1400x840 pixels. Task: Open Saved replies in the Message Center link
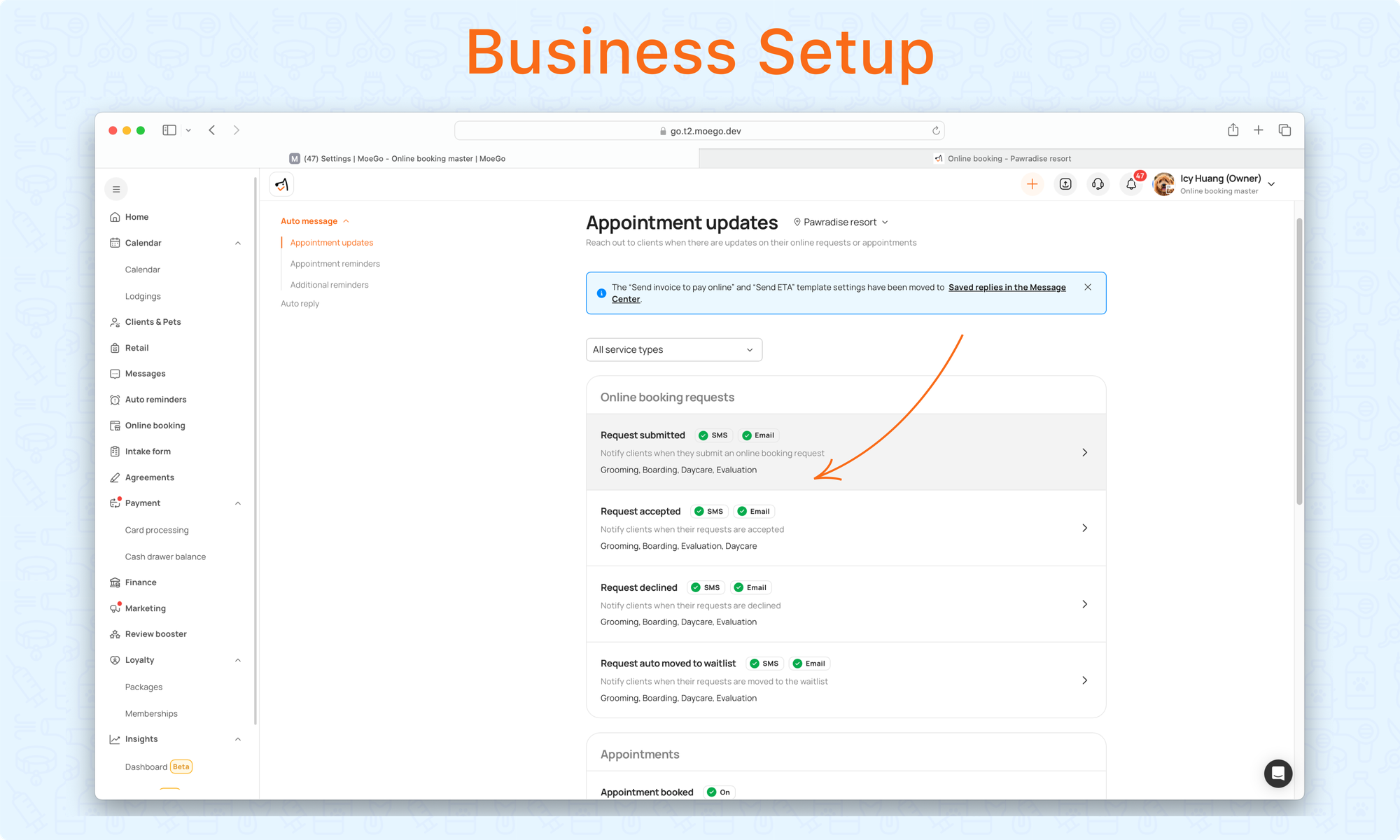click(1007, 287)
